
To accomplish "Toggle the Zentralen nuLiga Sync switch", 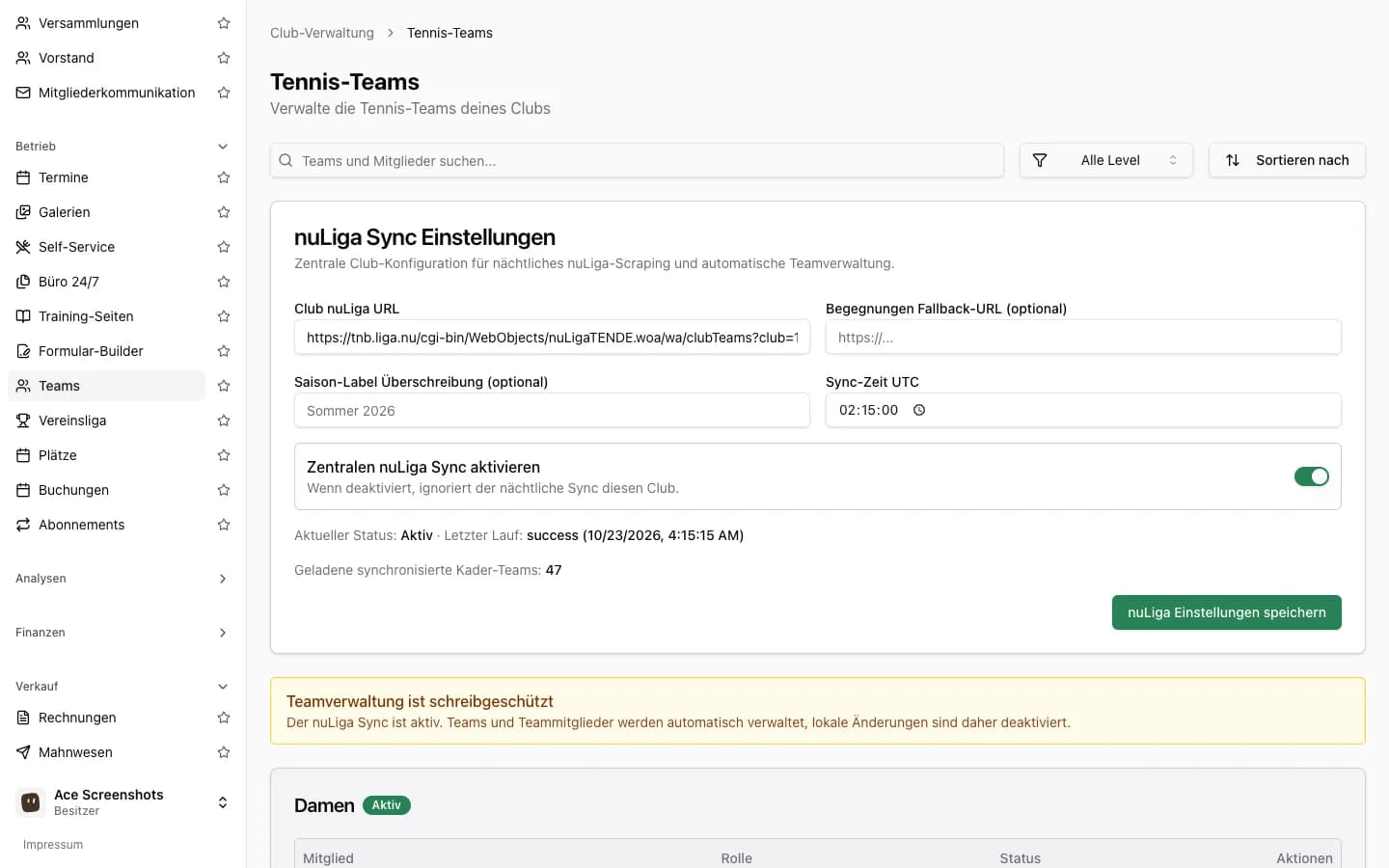I will (x=1312, y=476).
